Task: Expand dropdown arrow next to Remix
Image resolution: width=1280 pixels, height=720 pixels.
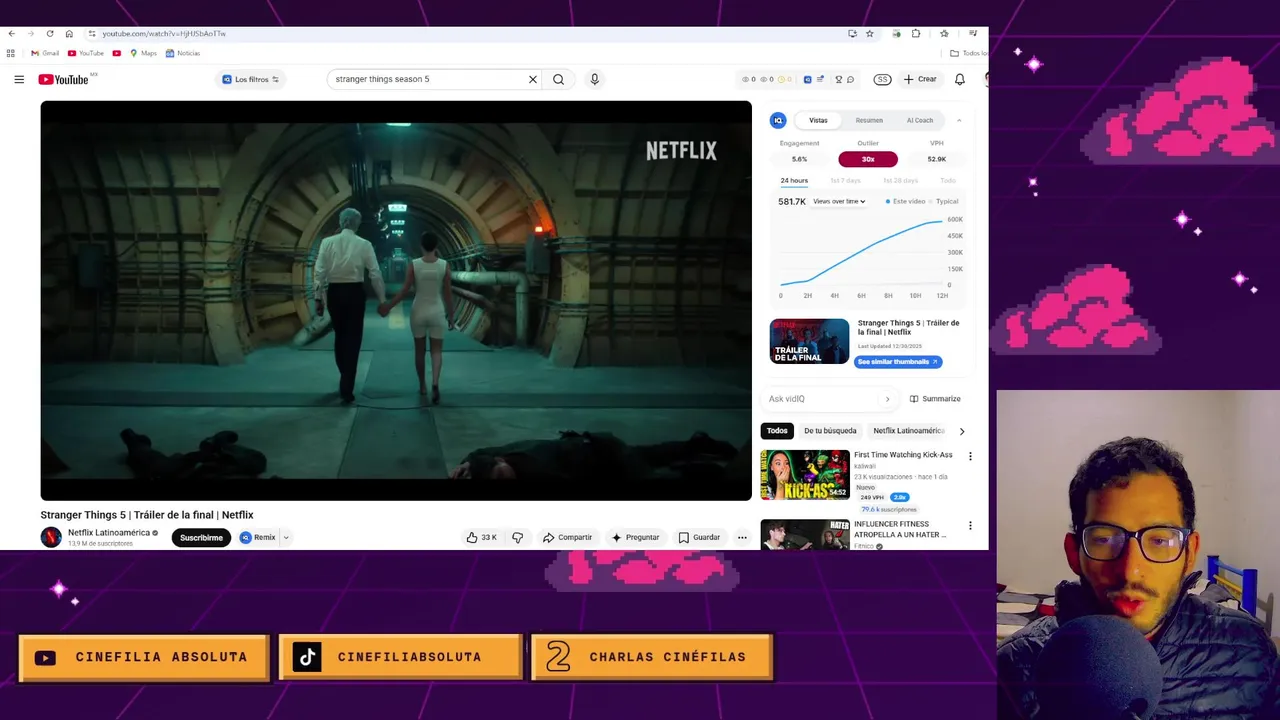Action: pyautogui.click(x=286, y=537)
